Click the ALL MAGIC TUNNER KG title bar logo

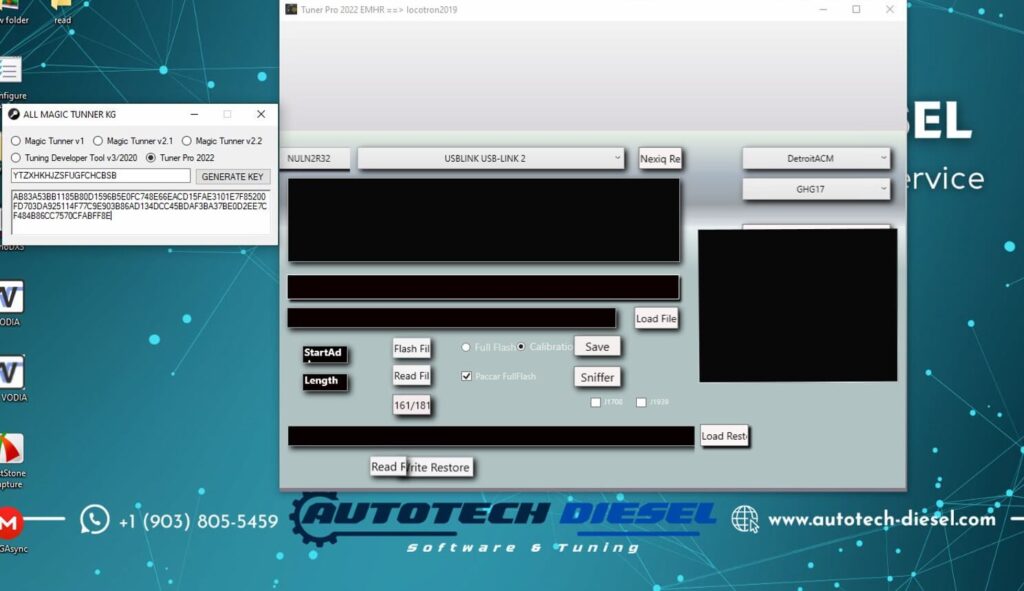(14, 114)
